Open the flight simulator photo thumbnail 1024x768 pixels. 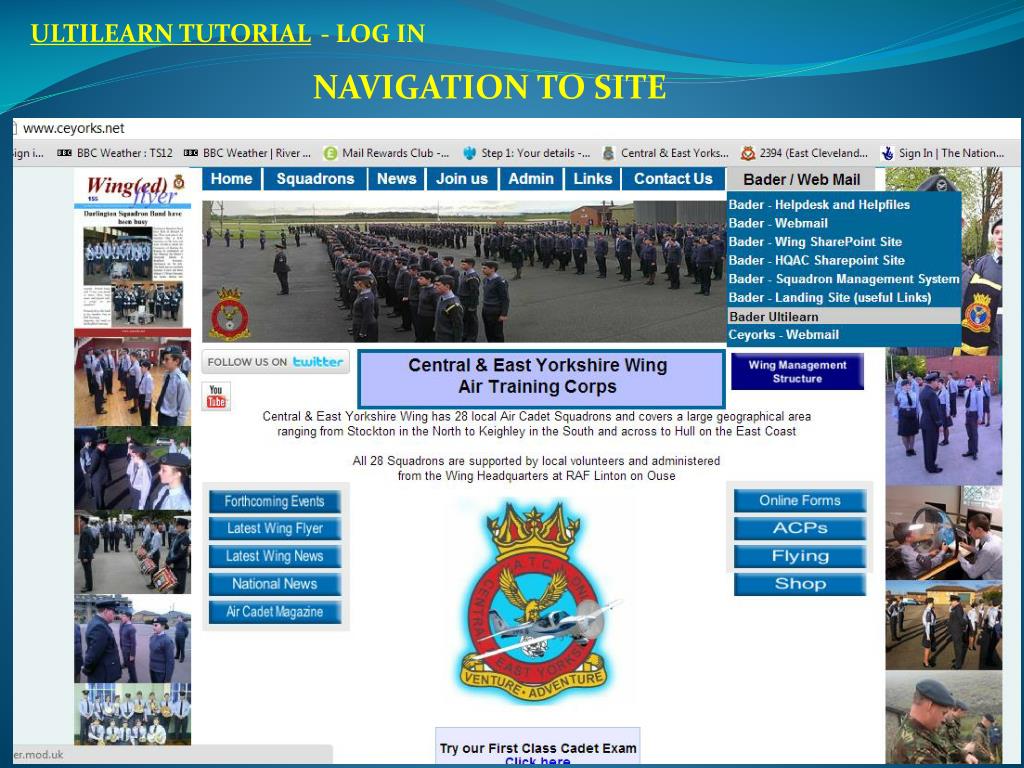(944, 533)
